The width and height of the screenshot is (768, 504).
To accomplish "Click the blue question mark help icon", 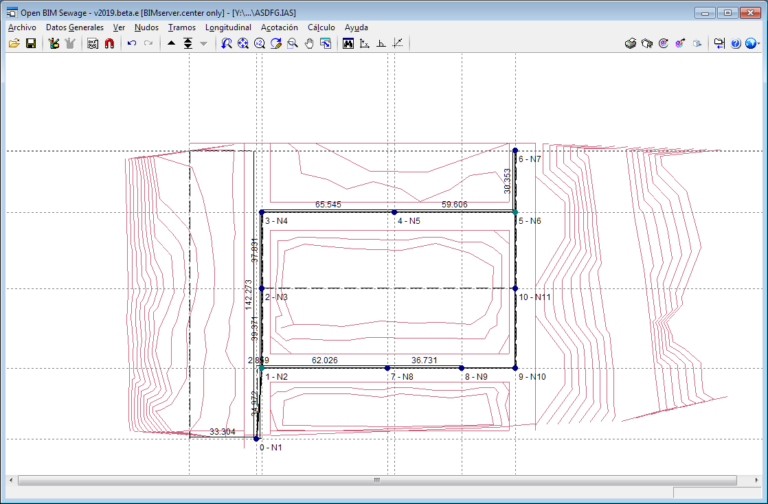I will click(x=735, y=44).
